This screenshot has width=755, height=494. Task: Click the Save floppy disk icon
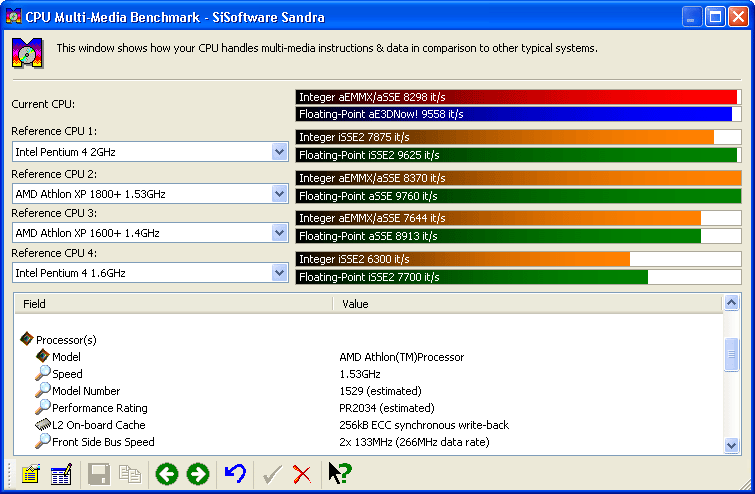(x=99, y=474)
